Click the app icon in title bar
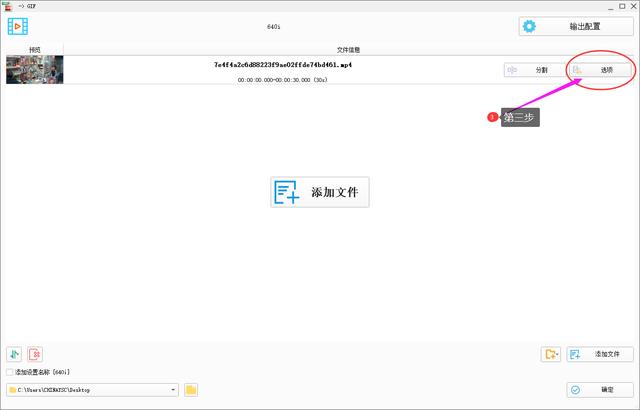The height and width of the screenshot is (410, 640). click(7, 6)
